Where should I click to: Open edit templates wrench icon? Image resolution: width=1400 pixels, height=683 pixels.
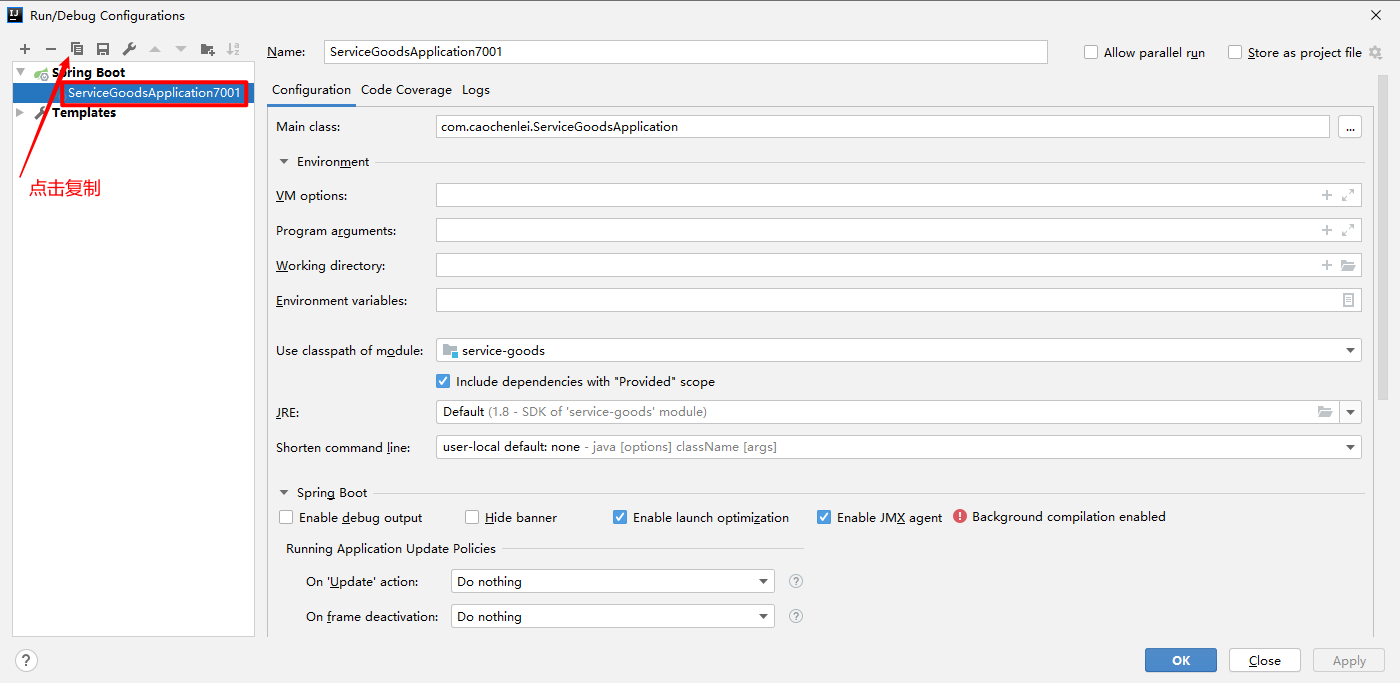pyautogui.click(x=129, y=49)
